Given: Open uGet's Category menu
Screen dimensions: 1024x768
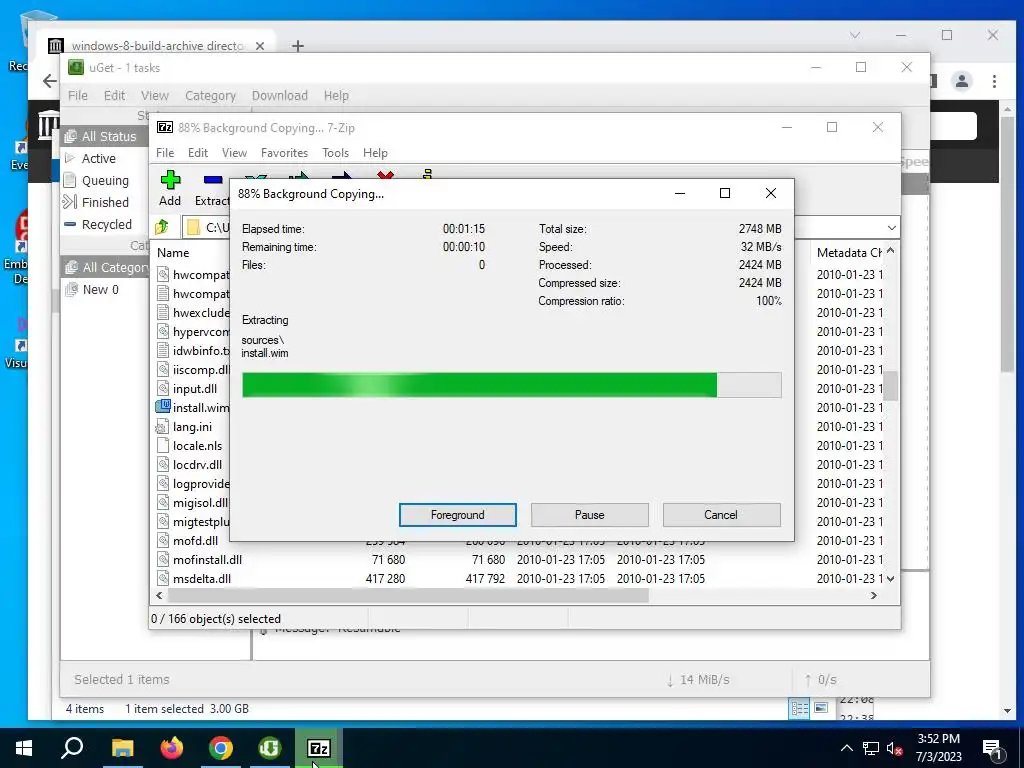Looking at the screenshot, I should click(210, 95).
